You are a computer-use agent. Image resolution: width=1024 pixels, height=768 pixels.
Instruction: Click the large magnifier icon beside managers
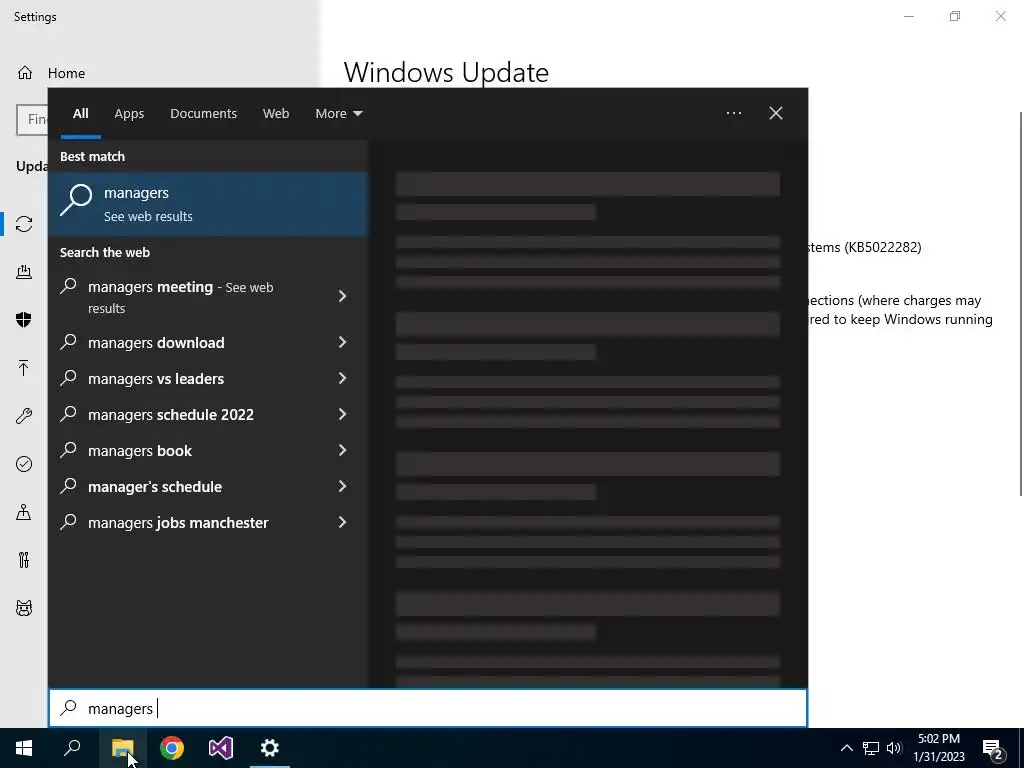(76, 200)
